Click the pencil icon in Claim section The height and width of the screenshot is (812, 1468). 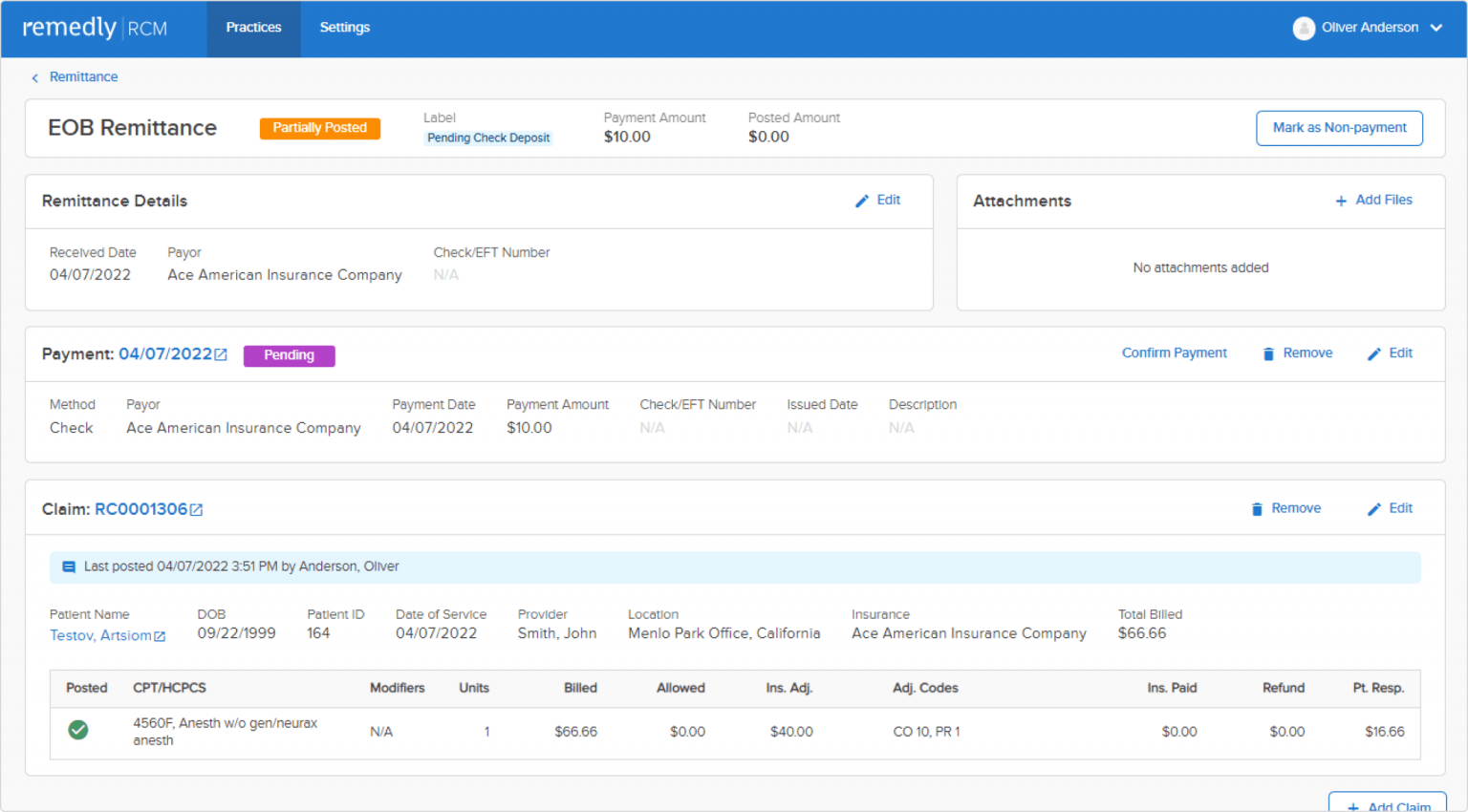(x=1374, y=509)
